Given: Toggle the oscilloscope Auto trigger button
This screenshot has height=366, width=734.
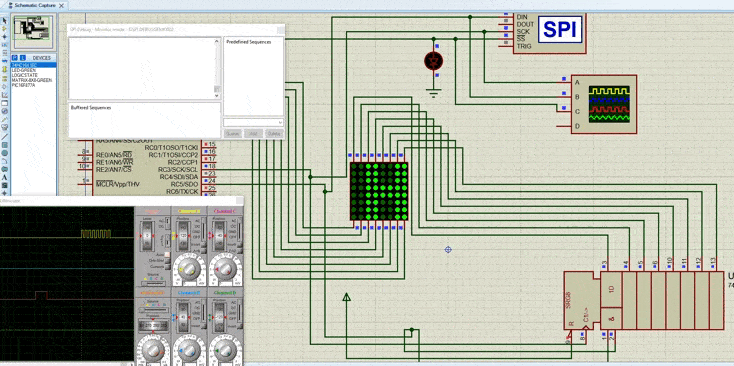Looking at the screenshot, I should (x=167, y=255).
